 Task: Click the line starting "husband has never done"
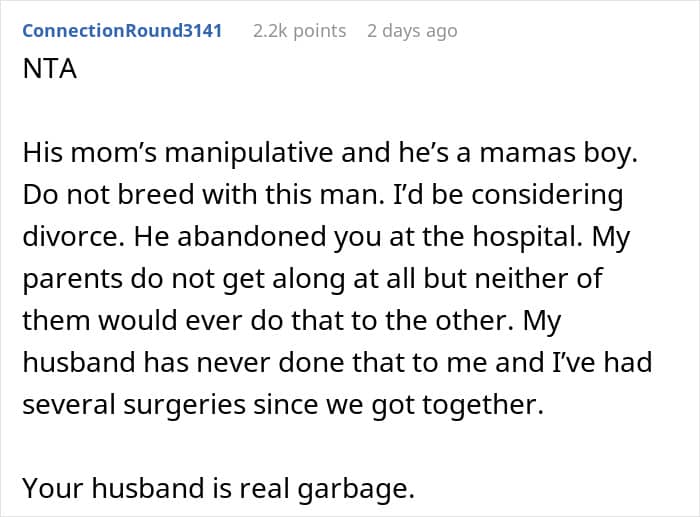[337, 362]
